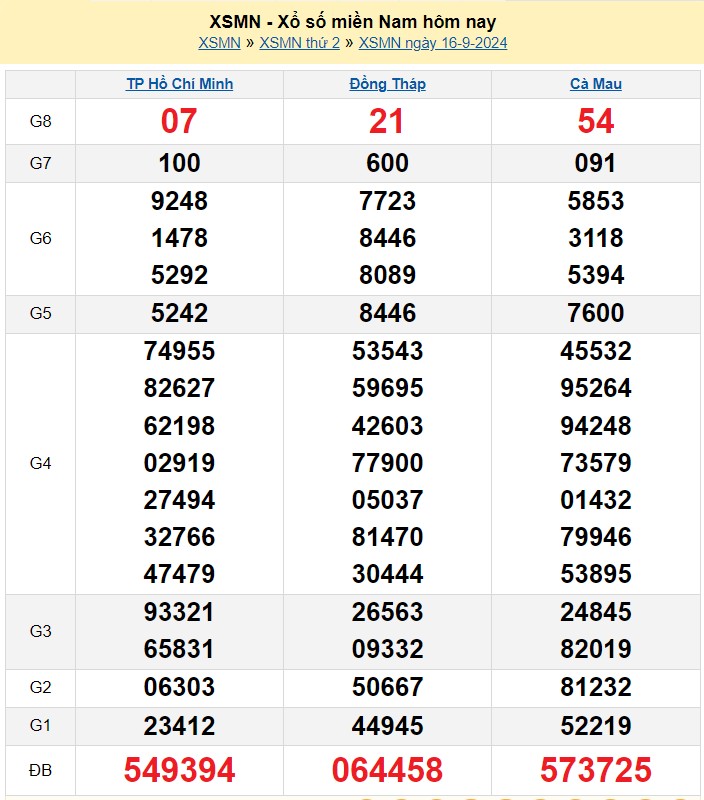This screenshot has width=704, height=800.
Task: Open the XSMN thứ 2 link
Action: [299, 43]
